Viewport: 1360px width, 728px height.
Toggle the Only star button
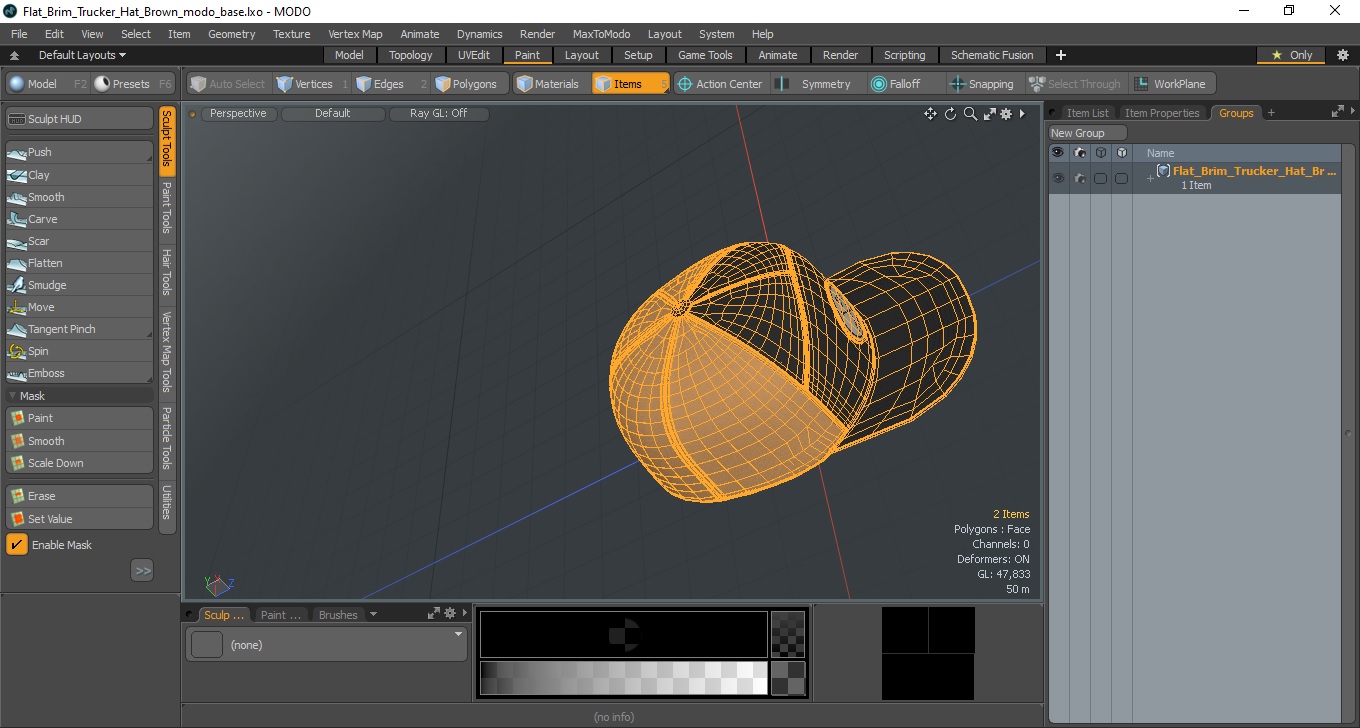coord(1291,55)
